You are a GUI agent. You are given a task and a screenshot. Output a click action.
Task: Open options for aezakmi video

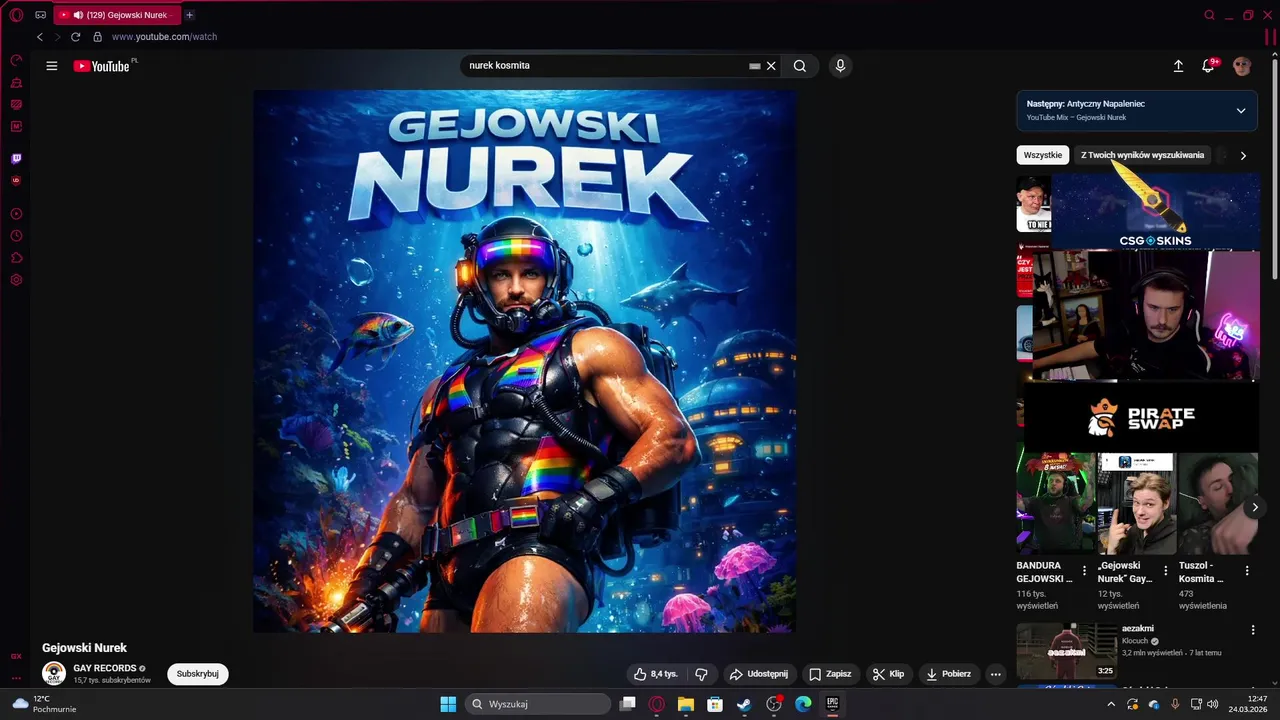(x=1253, y=630)
